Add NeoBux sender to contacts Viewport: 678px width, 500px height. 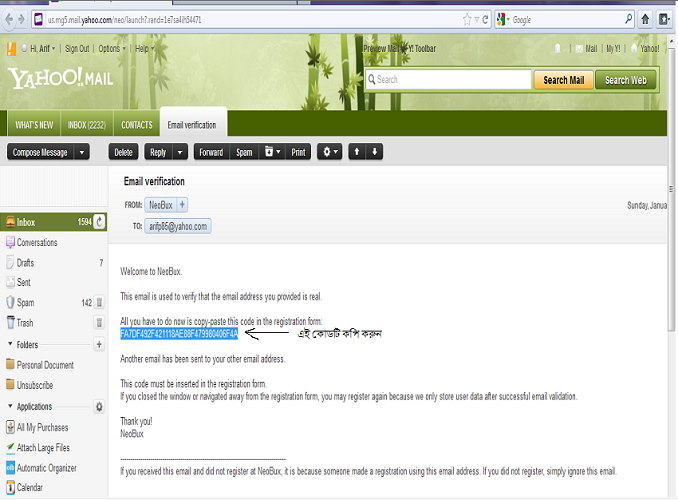click(x=182, y=205)
